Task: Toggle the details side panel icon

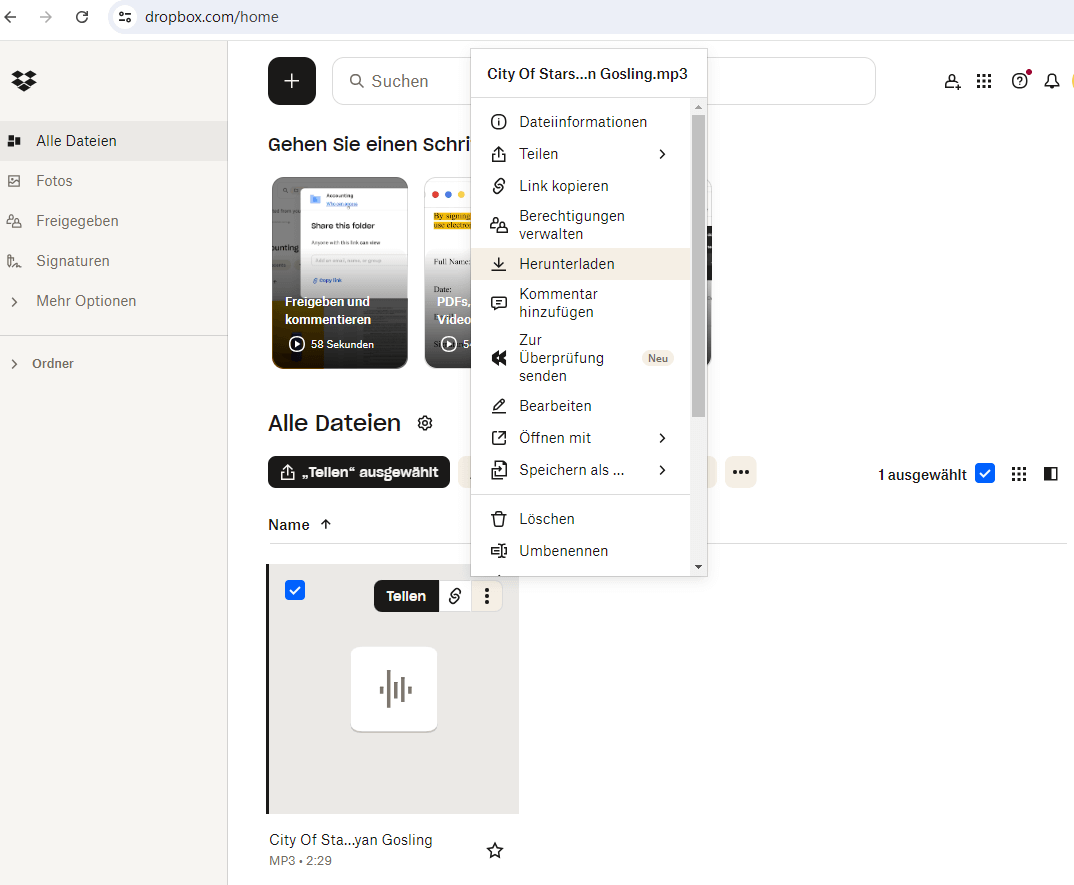Action: 1051,474
